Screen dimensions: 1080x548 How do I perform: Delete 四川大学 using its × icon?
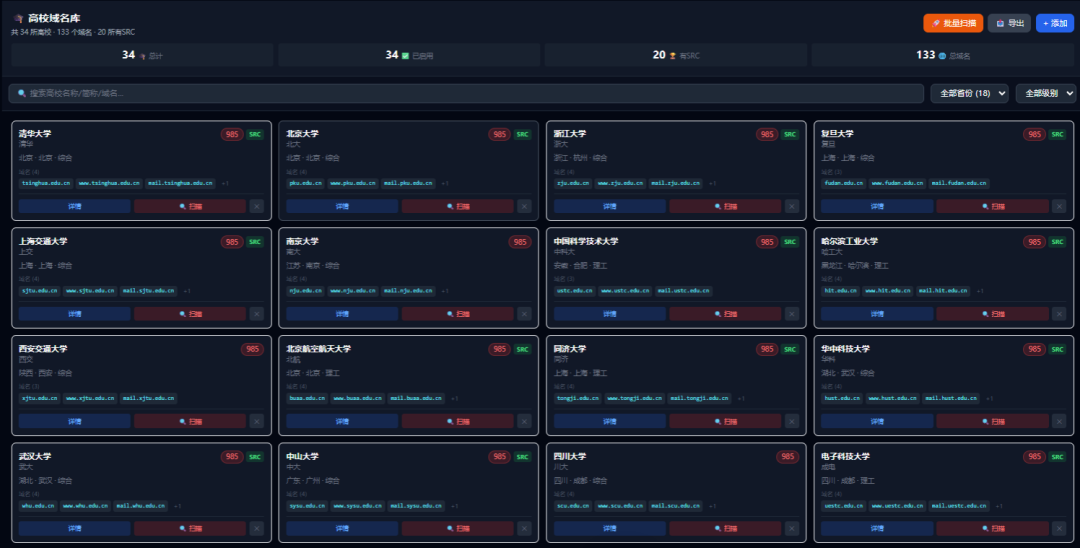pyautogui.click(x=792, y=528)
